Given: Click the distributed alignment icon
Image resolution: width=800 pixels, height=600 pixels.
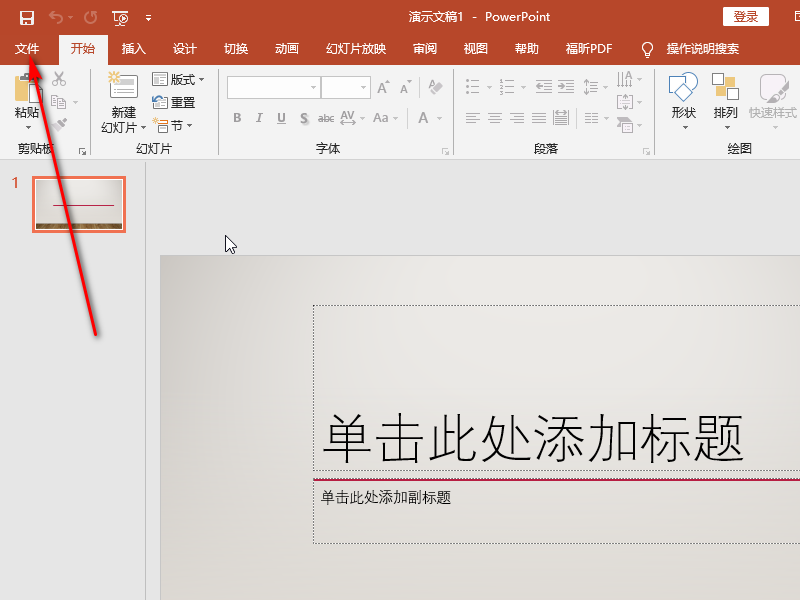Looking at the screenshot, I should click(561, 118).
